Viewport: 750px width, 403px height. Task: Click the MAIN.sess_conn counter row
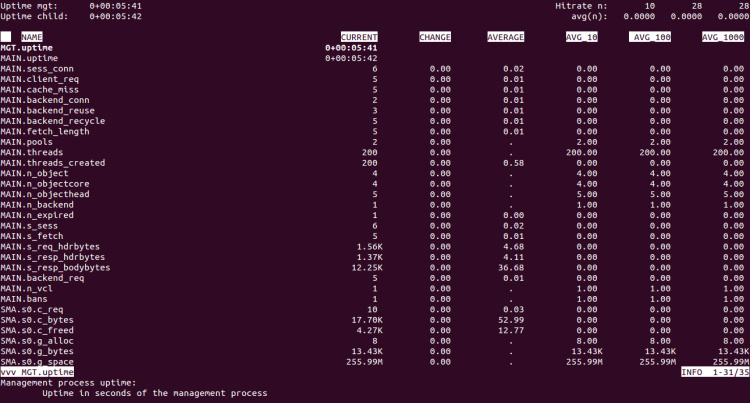[x=35, y=69]
